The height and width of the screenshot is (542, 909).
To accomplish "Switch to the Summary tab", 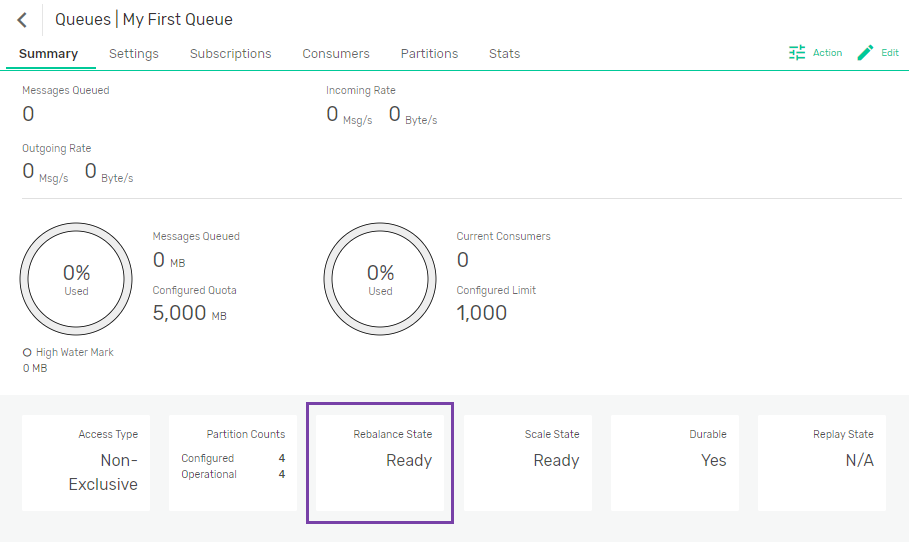I will click(x=48, y=54).
